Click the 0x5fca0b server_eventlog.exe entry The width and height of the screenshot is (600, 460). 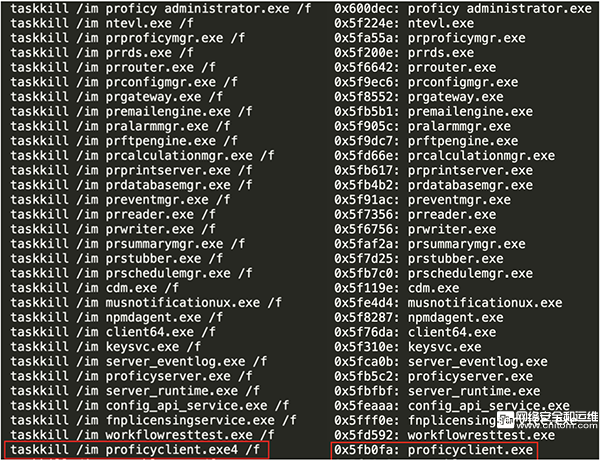coord(441,362)
